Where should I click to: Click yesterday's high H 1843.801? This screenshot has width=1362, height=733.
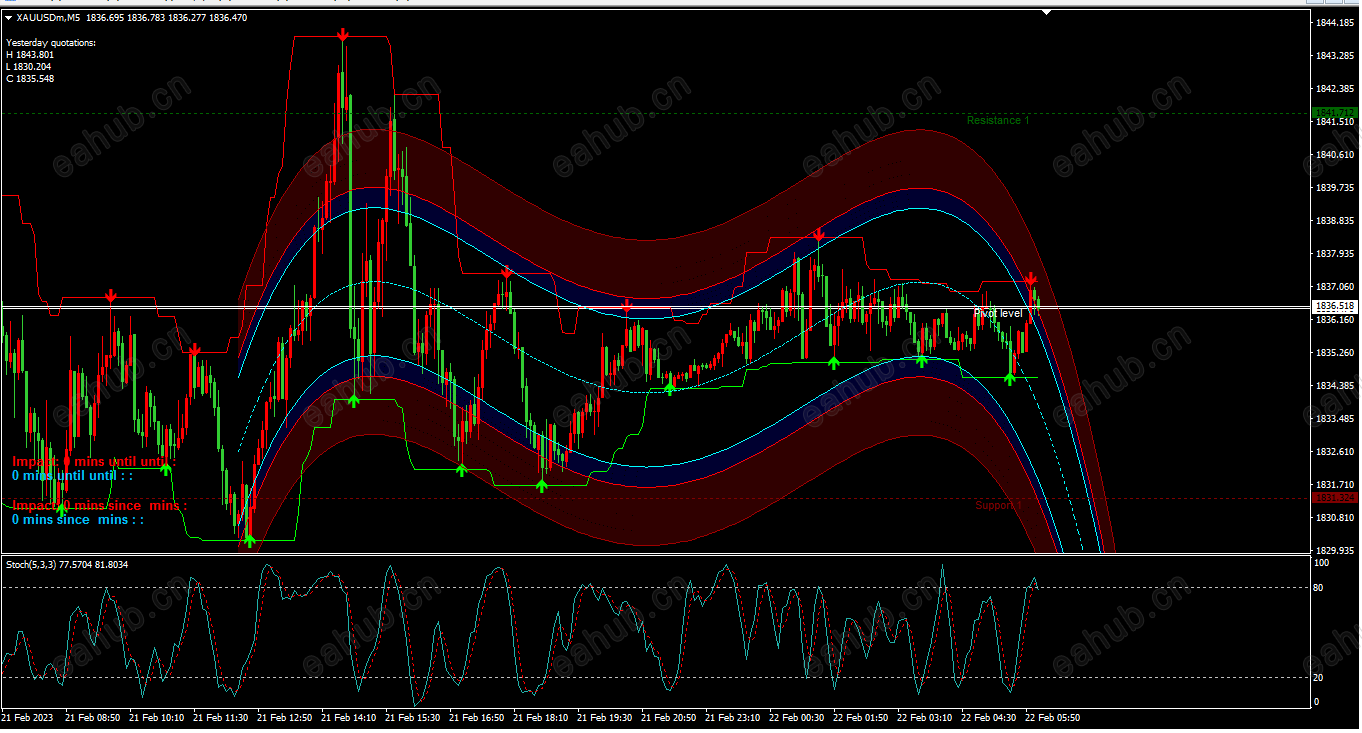(x=30, y=55)
